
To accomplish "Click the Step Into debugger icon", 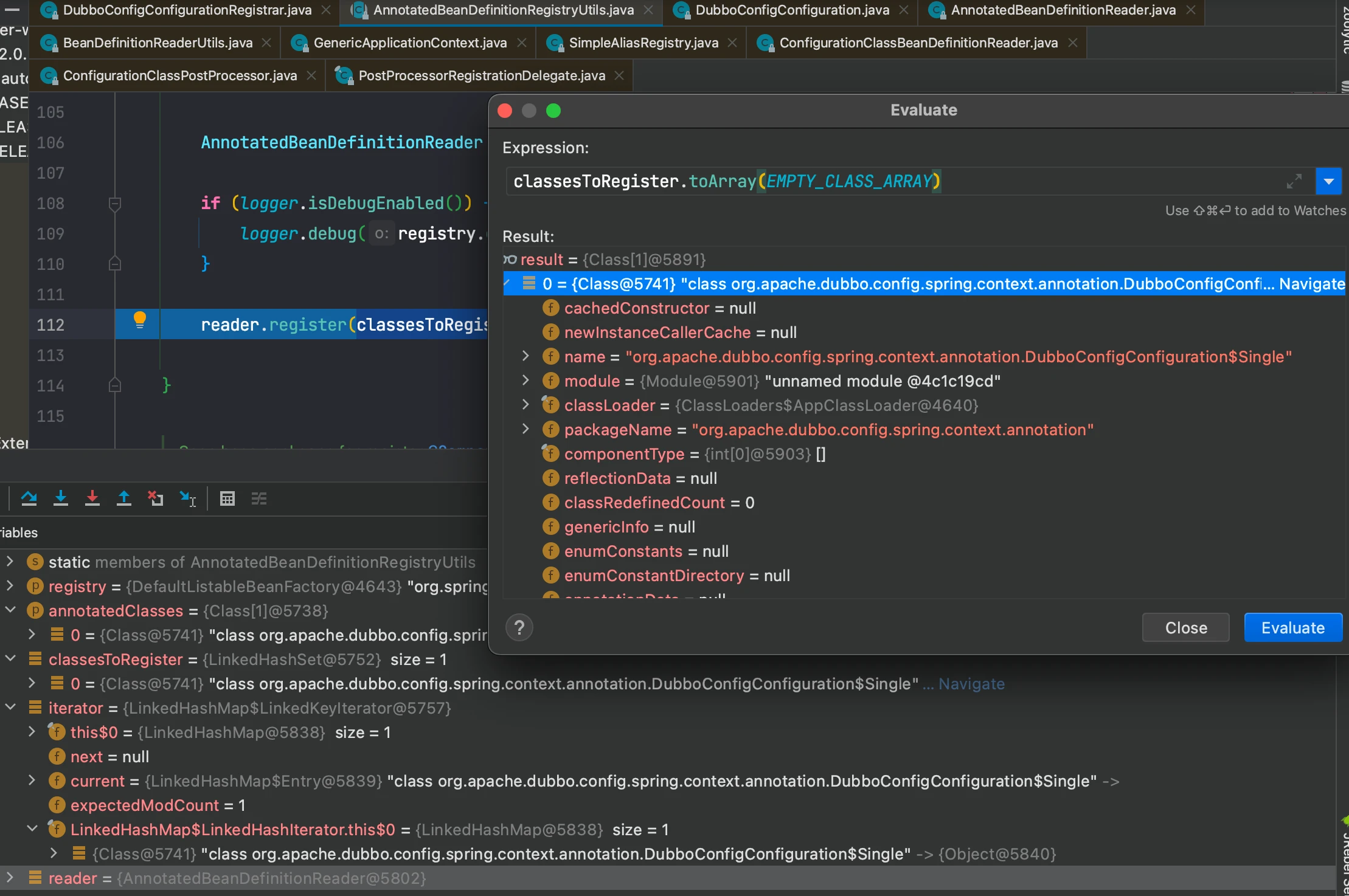I will (x=61, y=498).
